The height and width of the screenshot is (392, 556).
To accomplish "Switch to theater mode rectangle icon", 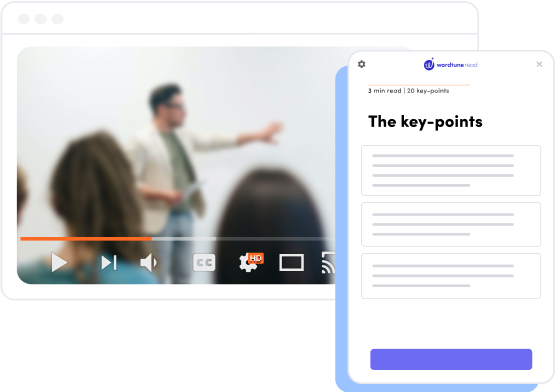I will click(291, 263).
